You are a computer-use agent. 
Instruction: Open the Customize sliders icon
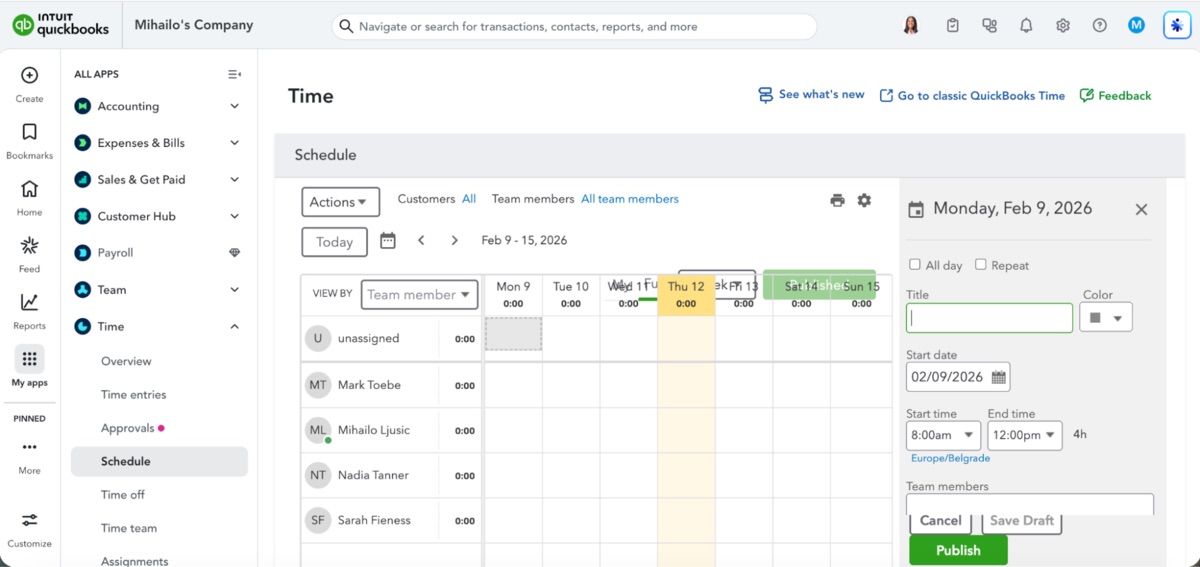[x=29, y=520]
